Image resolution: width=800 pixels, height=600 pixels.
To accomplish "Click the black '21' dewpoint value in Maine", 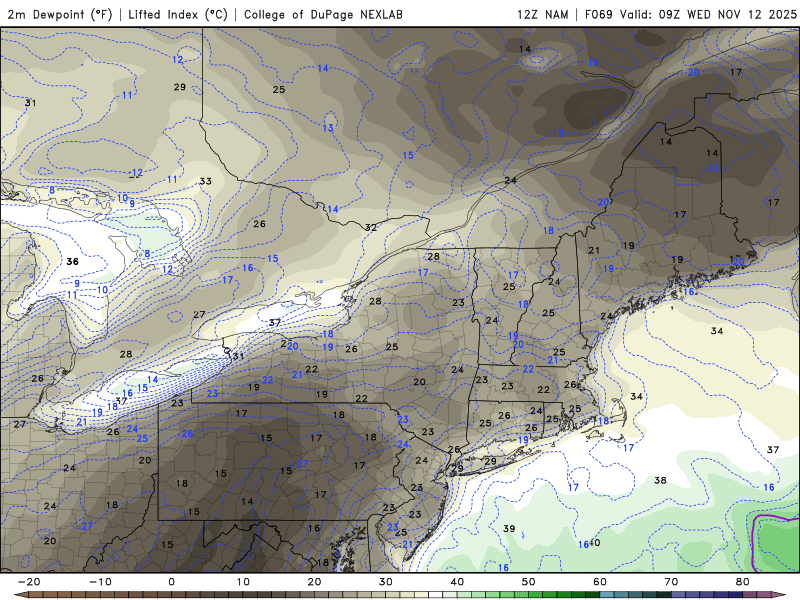I will pos(594,250).
